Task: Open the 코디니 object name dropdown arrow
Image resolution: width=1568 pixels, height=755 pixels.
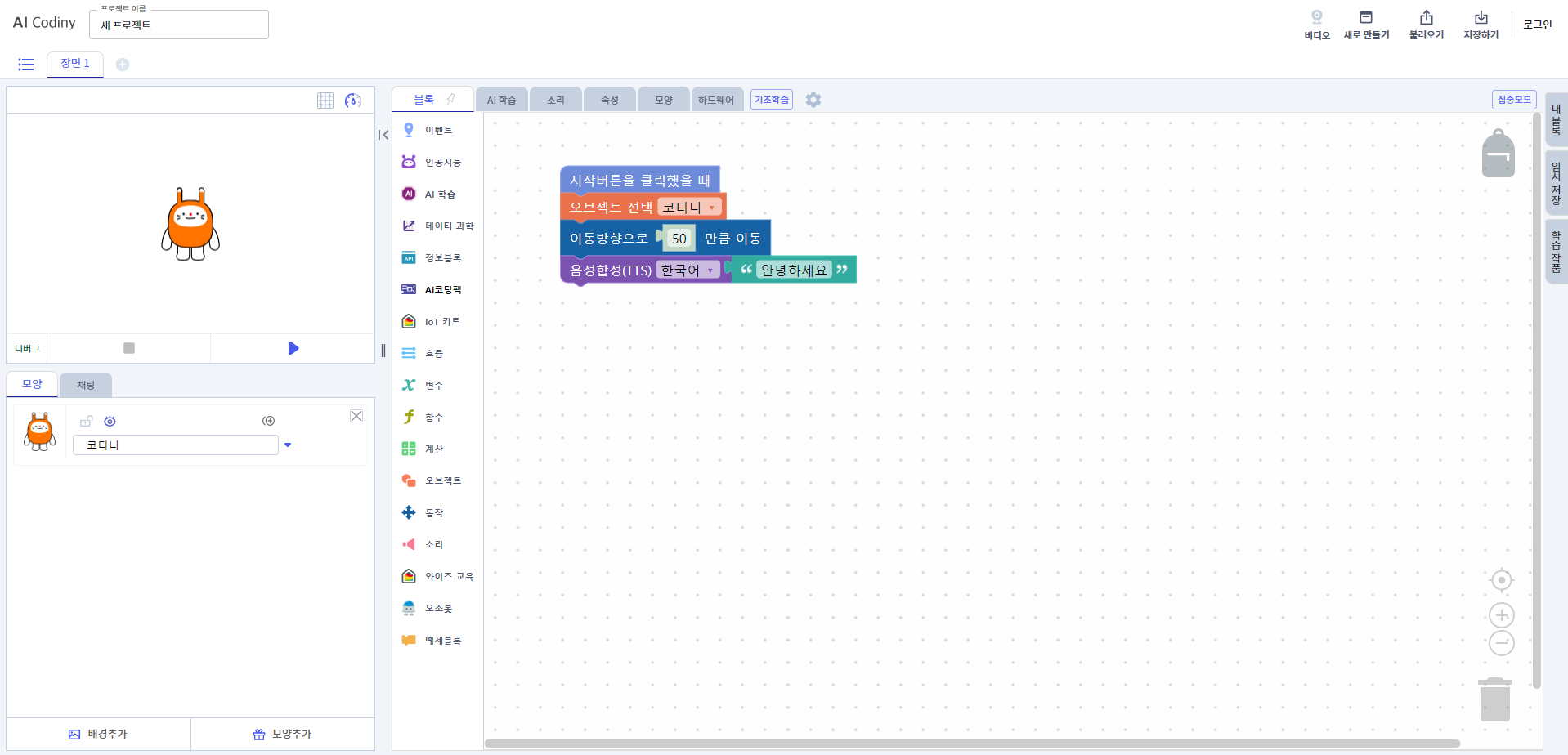Action: [288, 445]
